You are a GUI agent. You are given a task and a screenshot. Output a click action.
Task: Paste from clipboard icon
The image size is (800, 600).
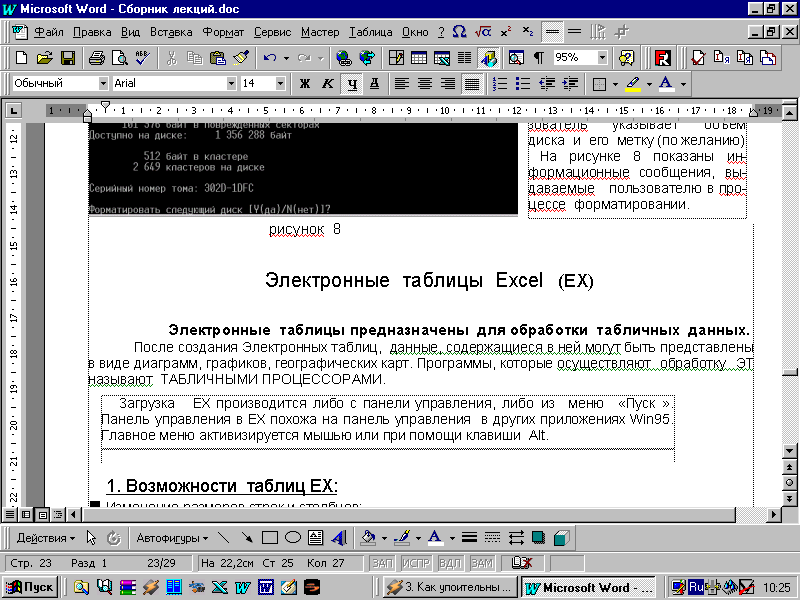[218, 58]
